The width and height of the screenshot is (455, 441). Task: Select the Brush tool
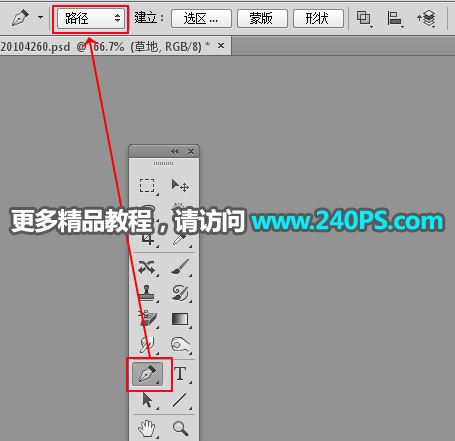point(180,267)
